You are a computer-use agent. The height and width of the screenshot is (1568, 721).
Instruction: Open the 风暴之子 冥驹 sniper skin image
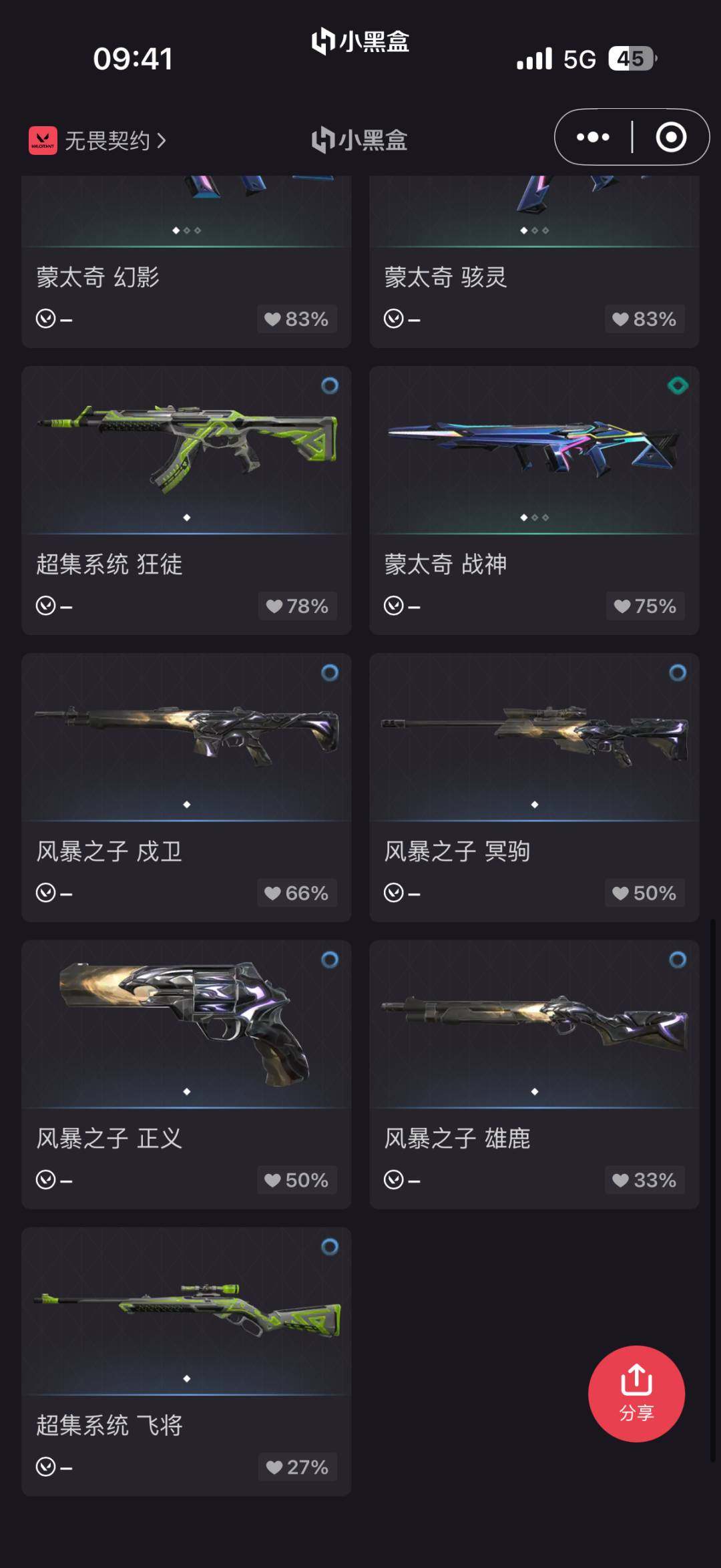click(x=534, y=737)
